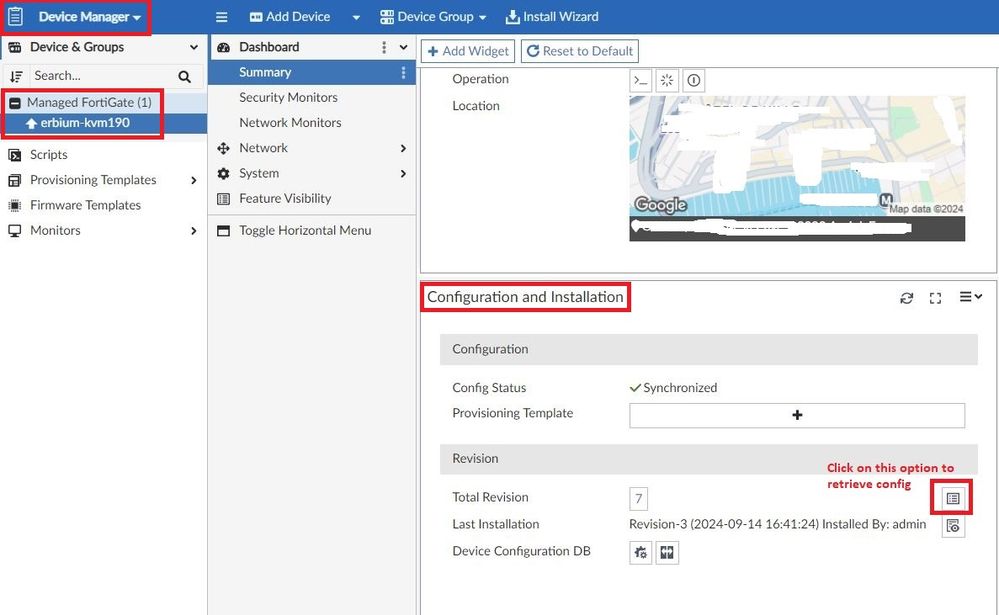Select the erbium-kvm190 device
Image resolution: width=999 pixels, height=615 pixels.
85,123
